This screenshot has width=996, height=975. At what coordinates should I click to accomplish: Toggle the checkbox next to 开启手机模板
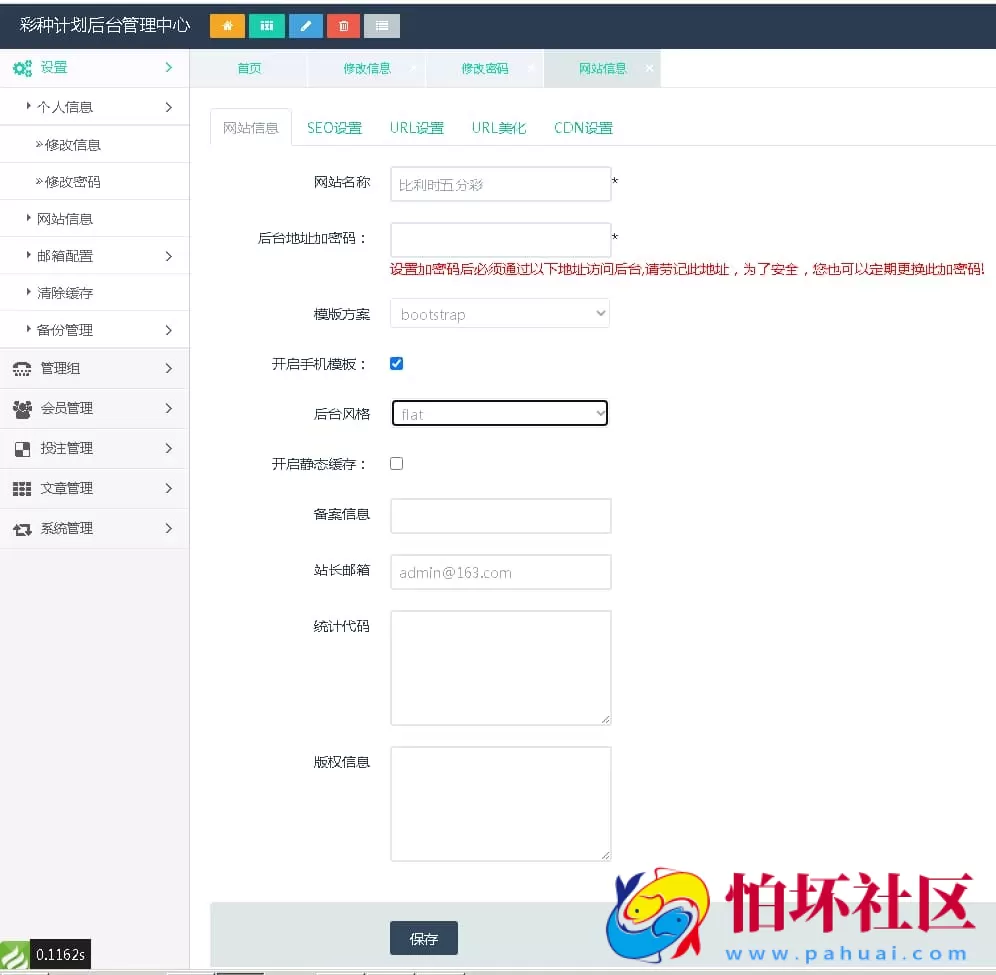396,363
